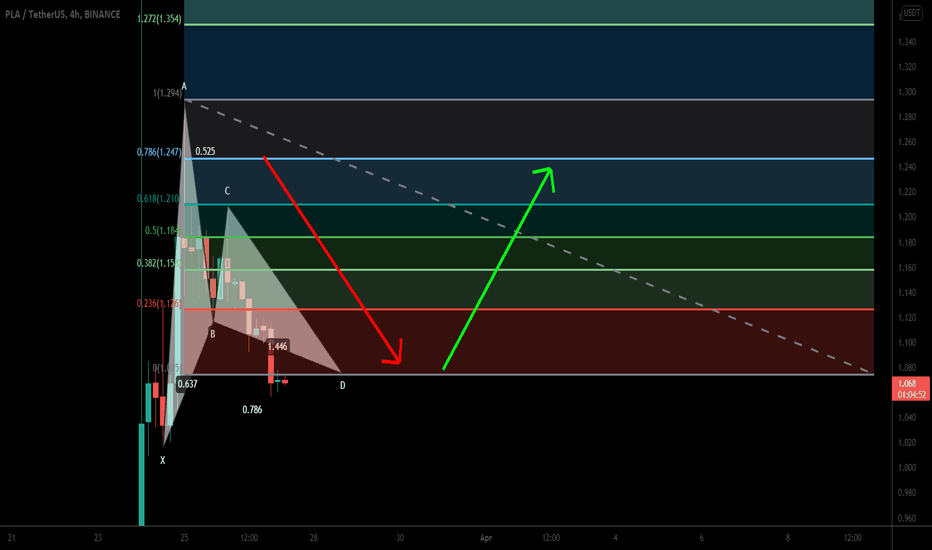Click the 1.340 price axis value
Image resolution: width=932 pixels, height=550 pixels.
(x=907, y=42)
